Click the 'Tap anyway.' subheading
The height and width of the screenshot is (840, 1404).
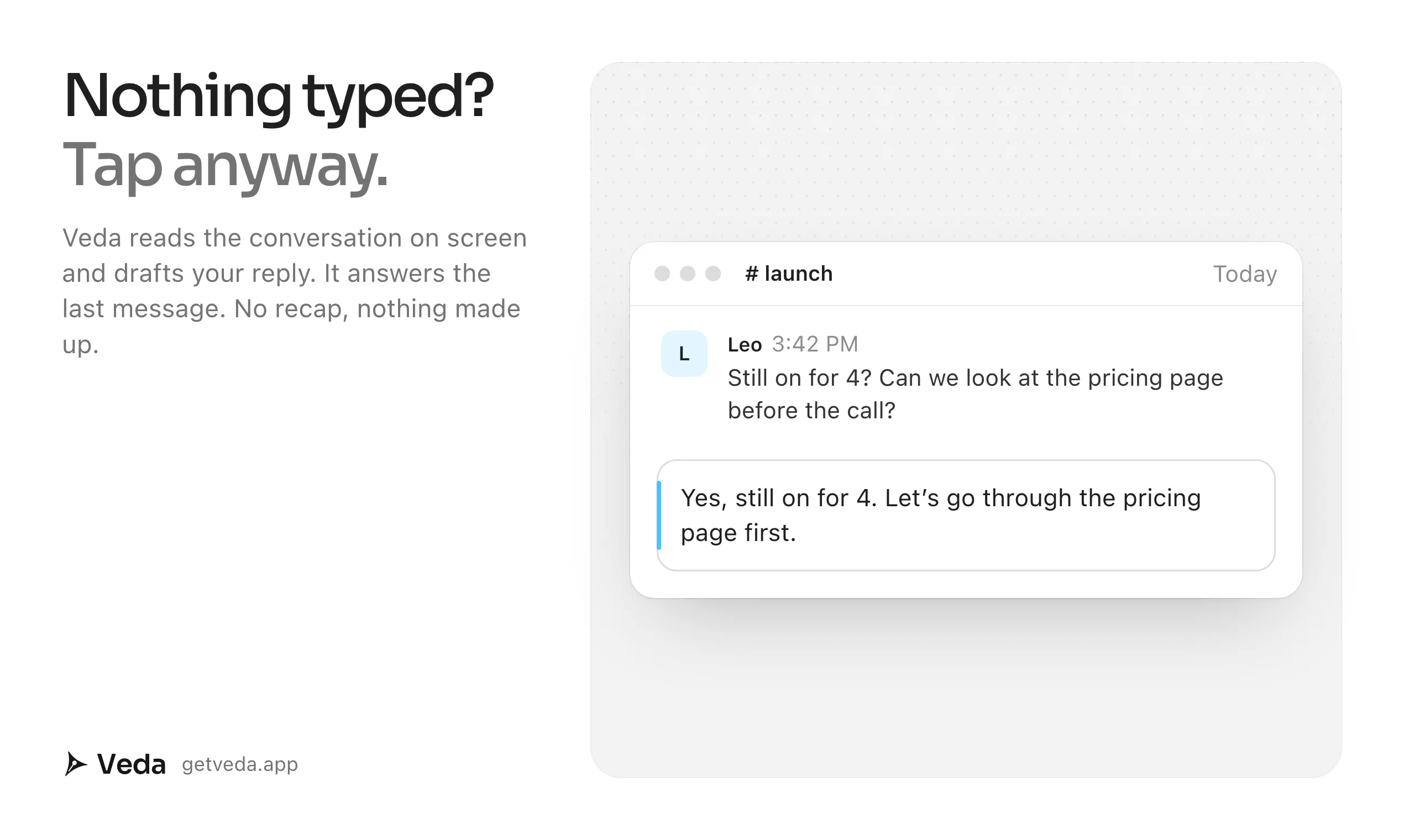click(226, 165)
